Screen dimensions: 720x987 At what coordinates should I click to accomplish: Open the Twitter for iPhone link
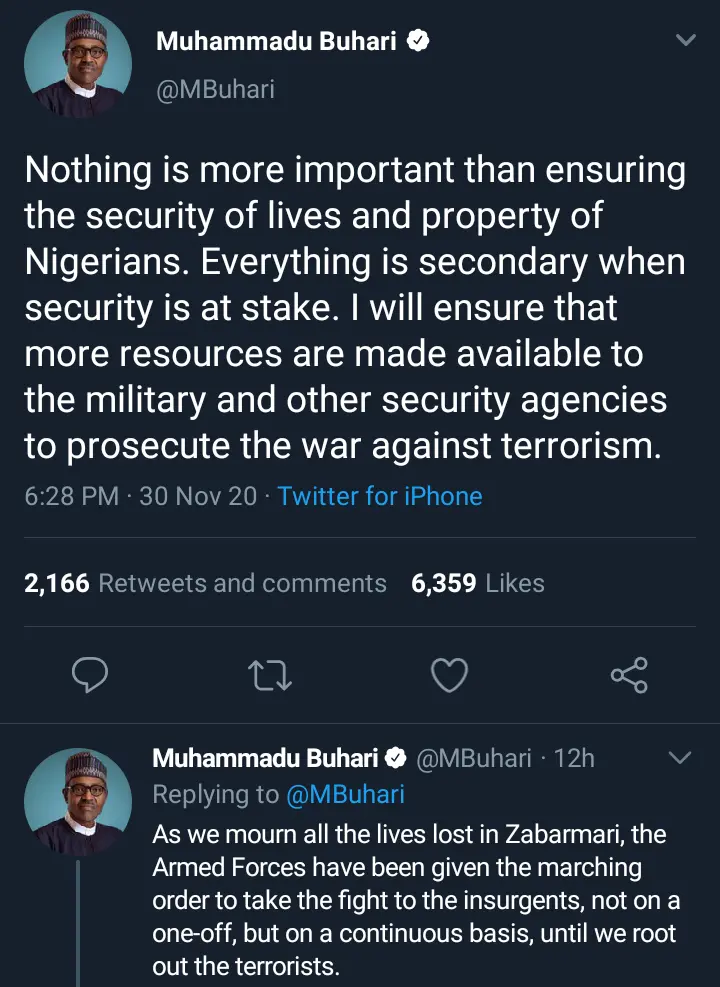point(380,496)
